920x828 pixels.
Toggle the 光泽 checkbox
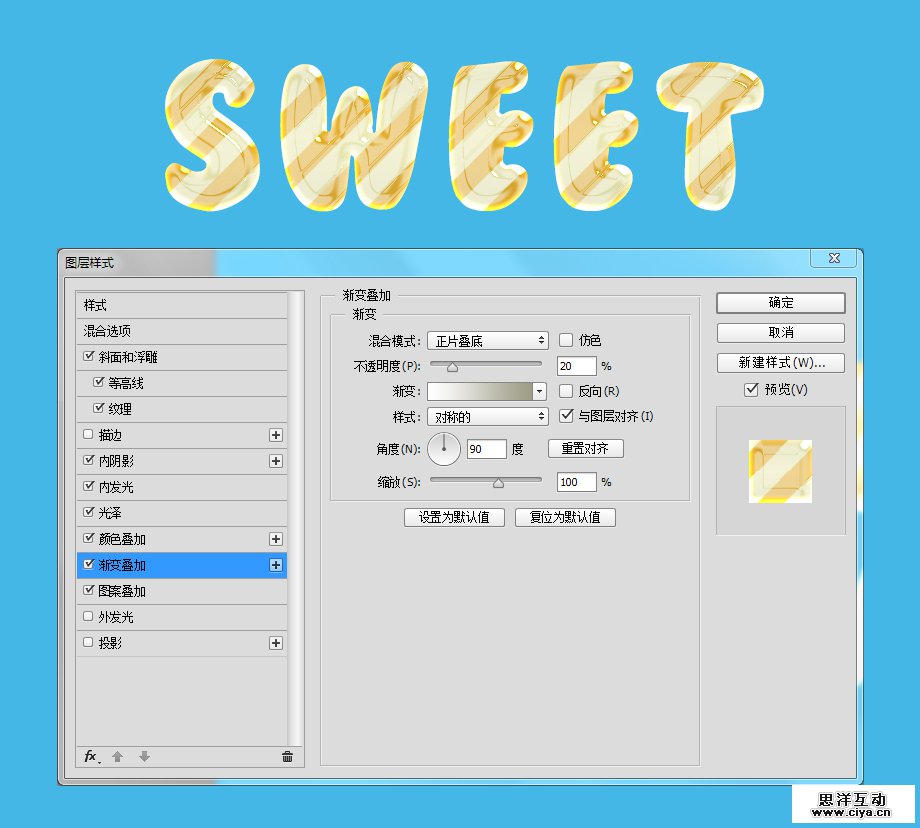89,512
